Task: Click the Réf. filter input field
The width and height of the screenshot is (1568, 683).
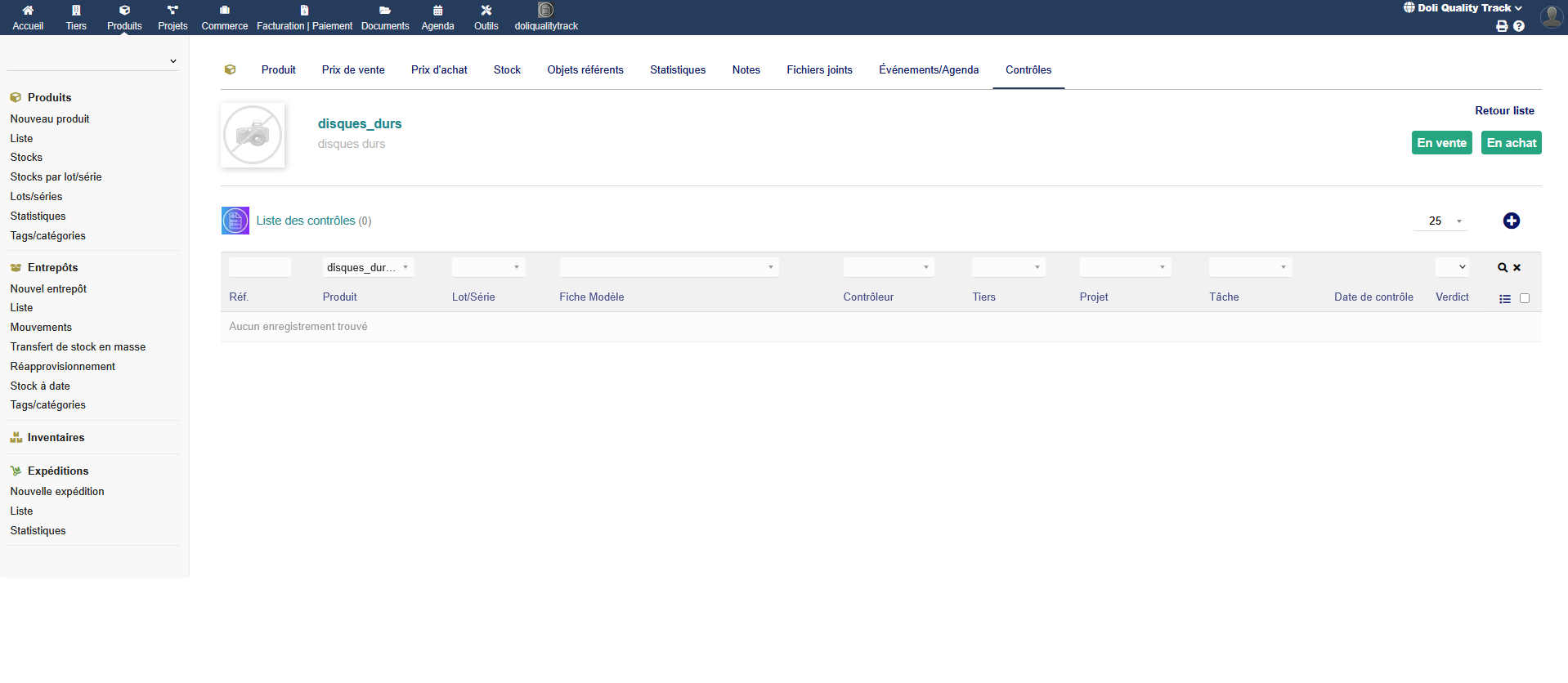Action: pyautogui.click(x=259, y=267)
